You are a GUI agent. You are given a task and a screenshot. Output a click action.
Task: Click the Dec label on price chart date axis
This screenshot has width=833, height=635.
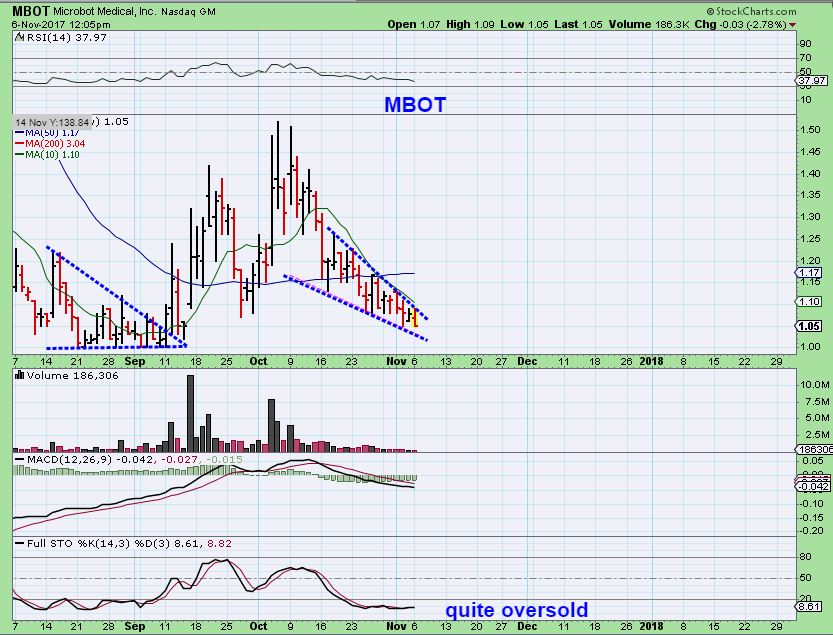click(527, 361)
